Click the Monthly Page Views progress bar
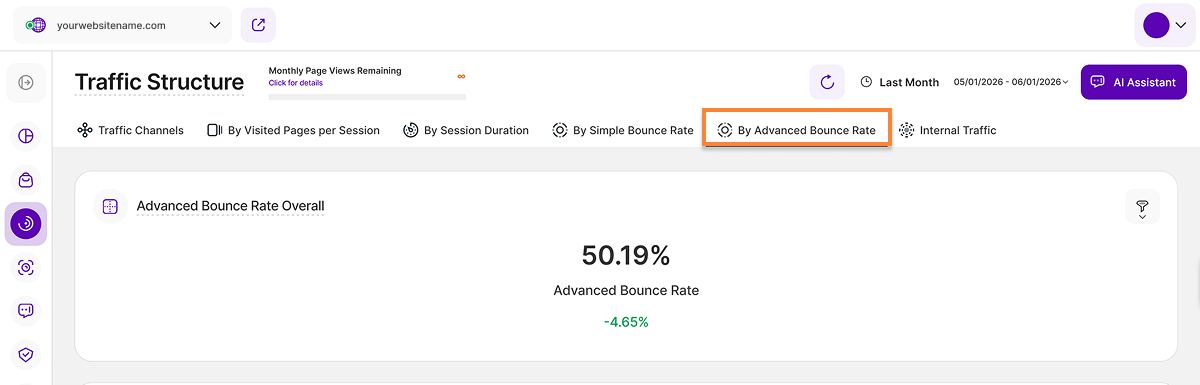This screenshot has height=385, width=1200. (367, 97)
